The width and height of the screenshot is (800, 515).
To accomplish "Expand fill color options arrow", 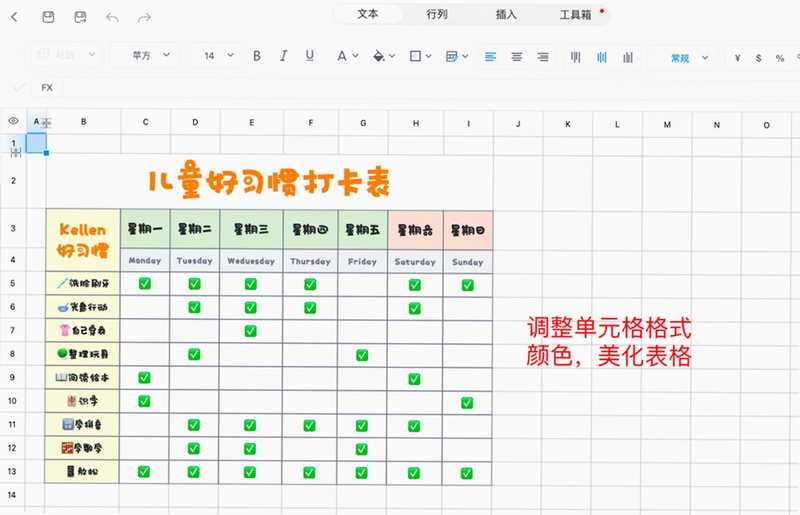I will pos(392,56).
